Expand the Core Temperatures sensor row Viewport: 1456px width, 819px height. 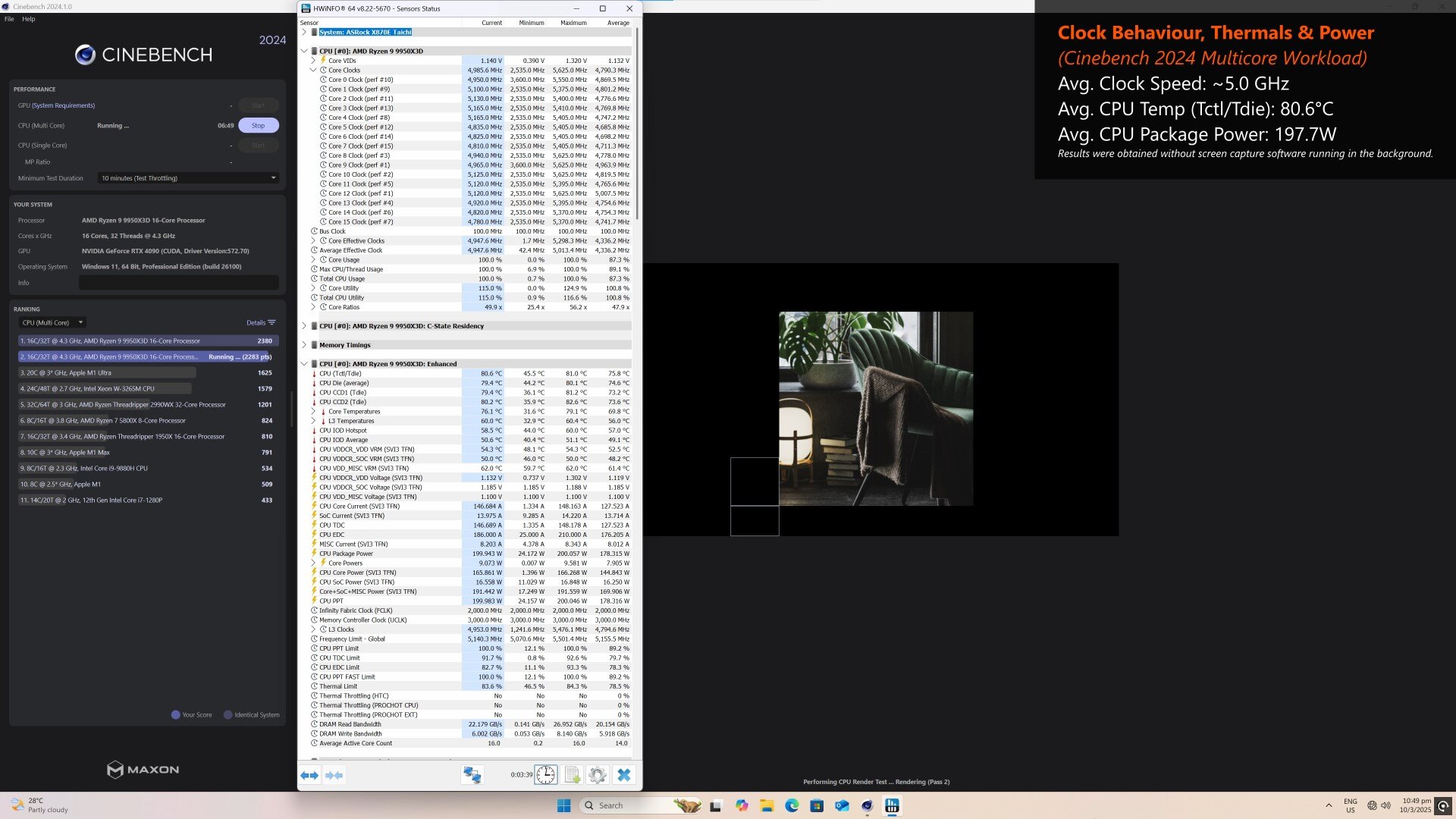pos(313,412)
